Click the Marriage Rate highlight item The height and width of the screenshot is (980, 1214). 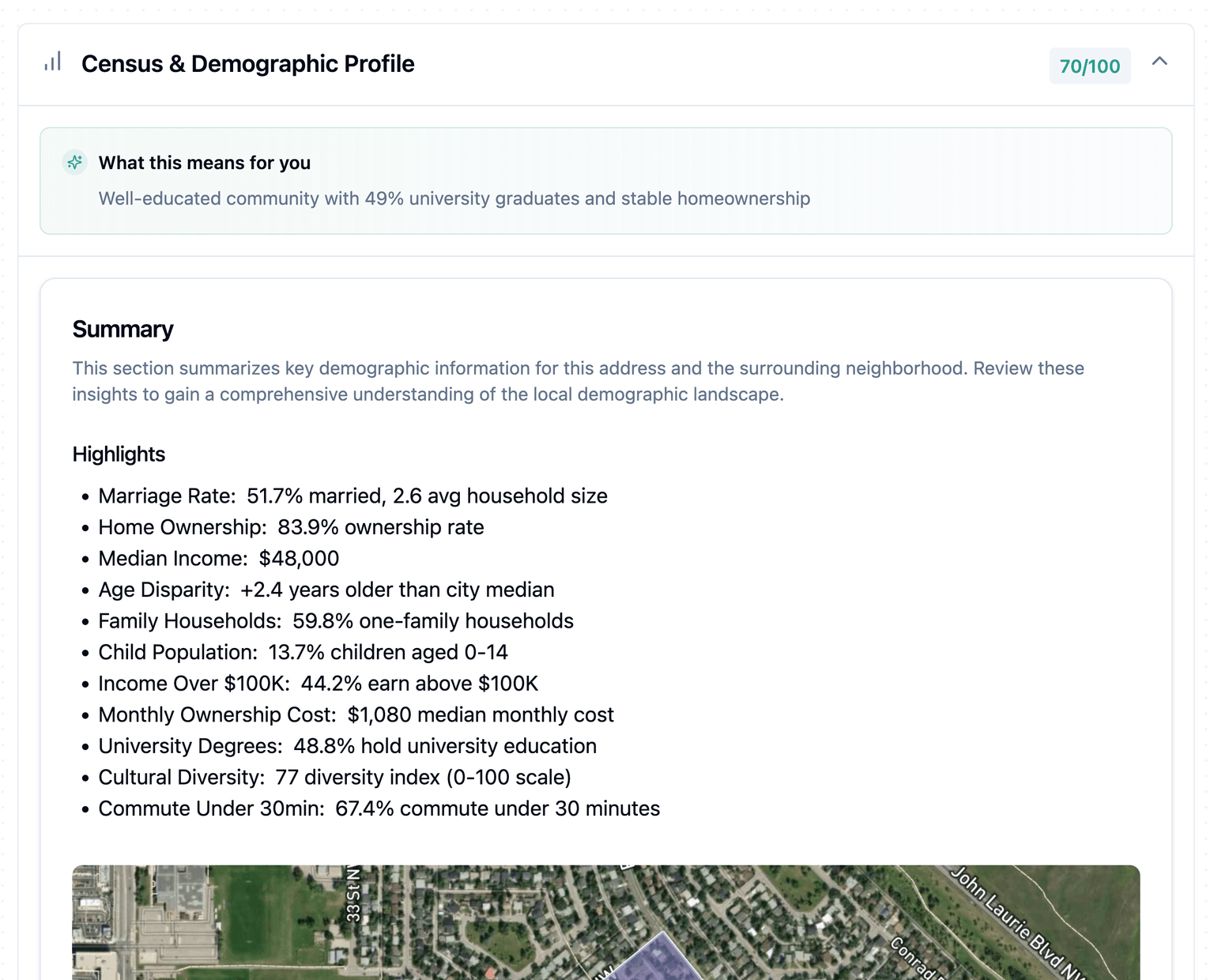[353, 496]
